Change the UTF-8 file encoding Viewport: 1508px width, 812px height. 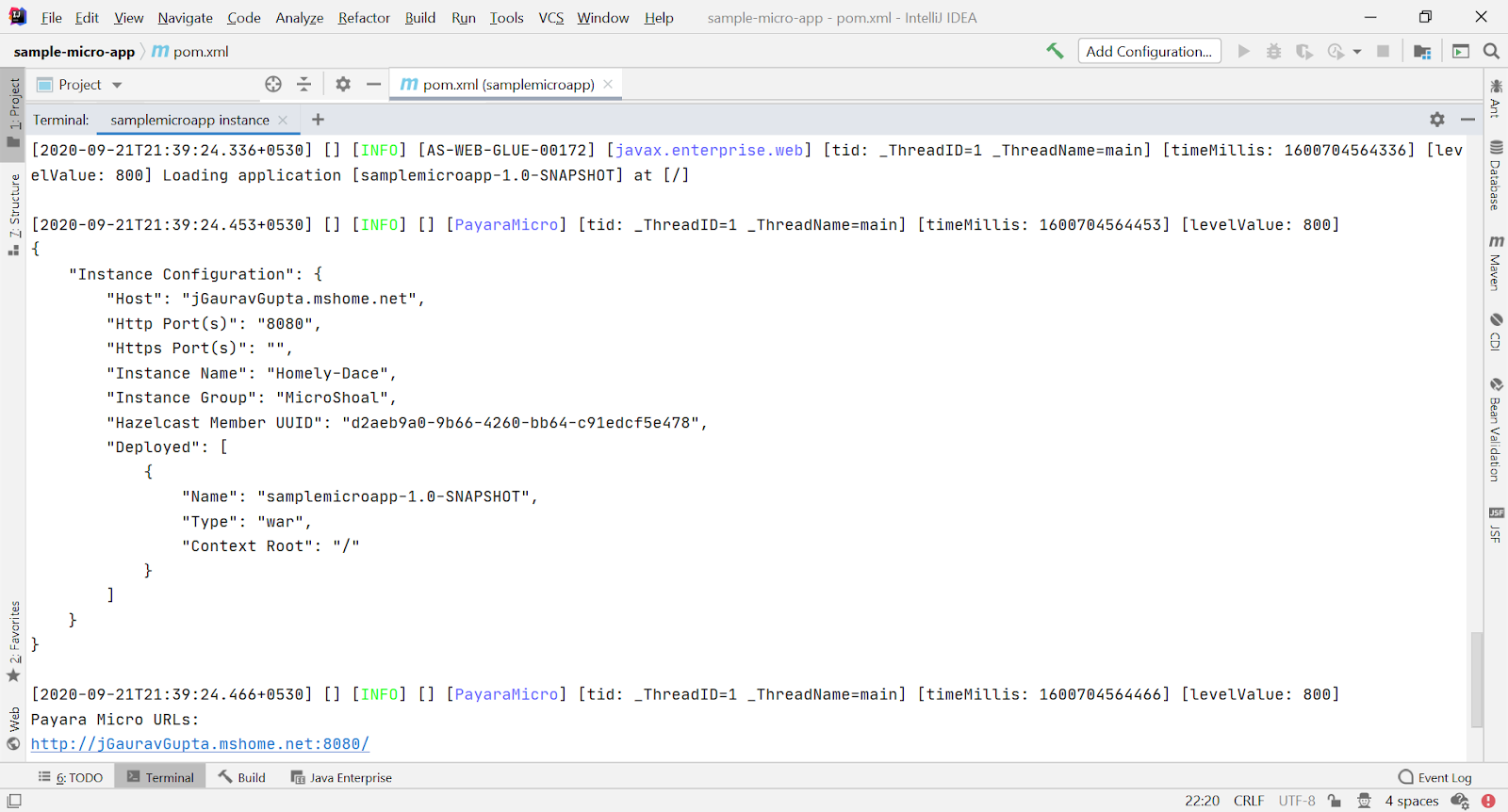pyautogui.click(x=1297, y=801)
